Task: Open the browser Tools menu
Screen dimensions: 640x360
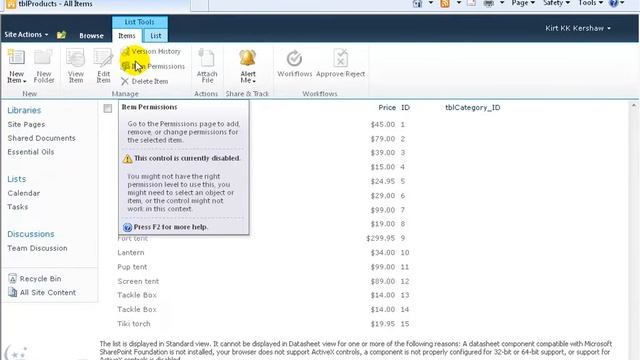Action: (590, 3)
